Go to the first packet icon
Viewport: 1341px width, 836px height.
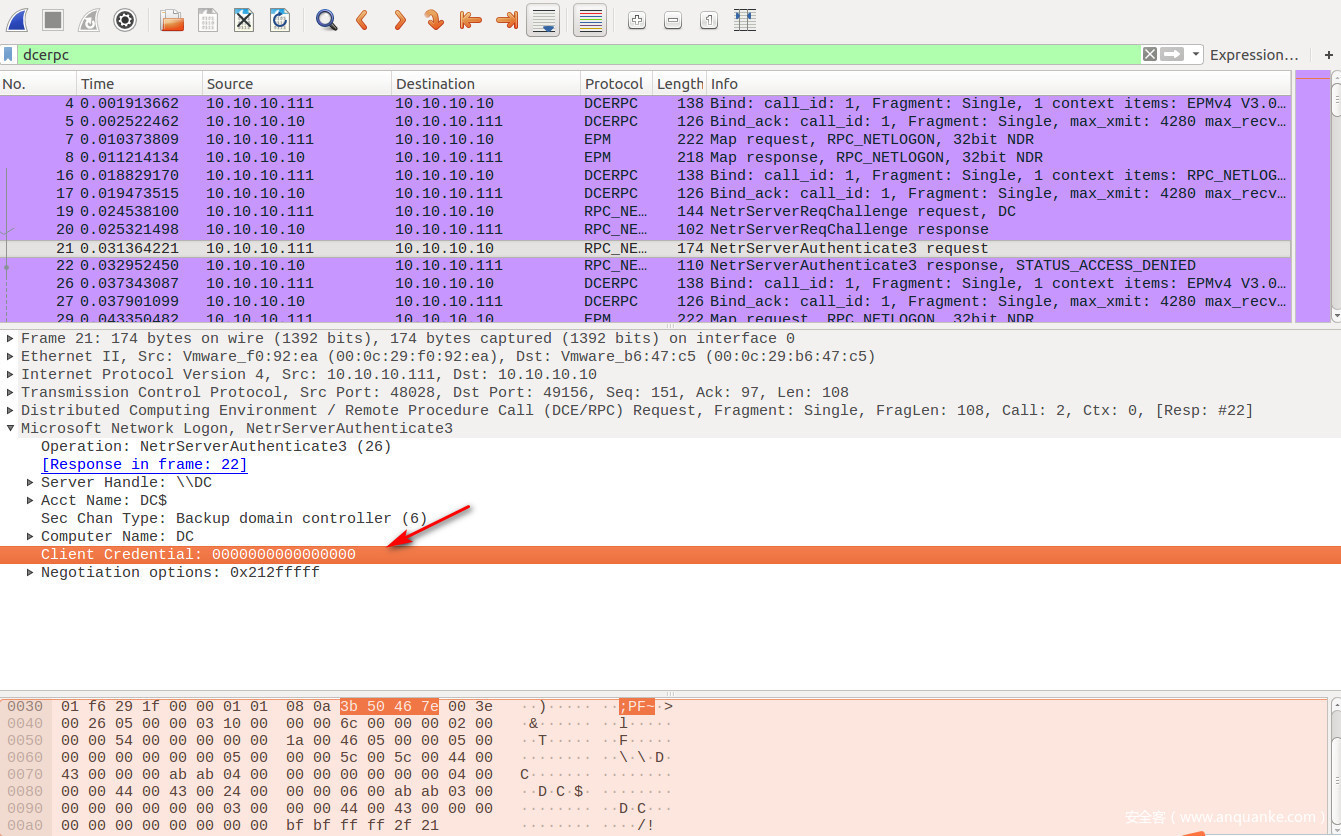[470, 20]
